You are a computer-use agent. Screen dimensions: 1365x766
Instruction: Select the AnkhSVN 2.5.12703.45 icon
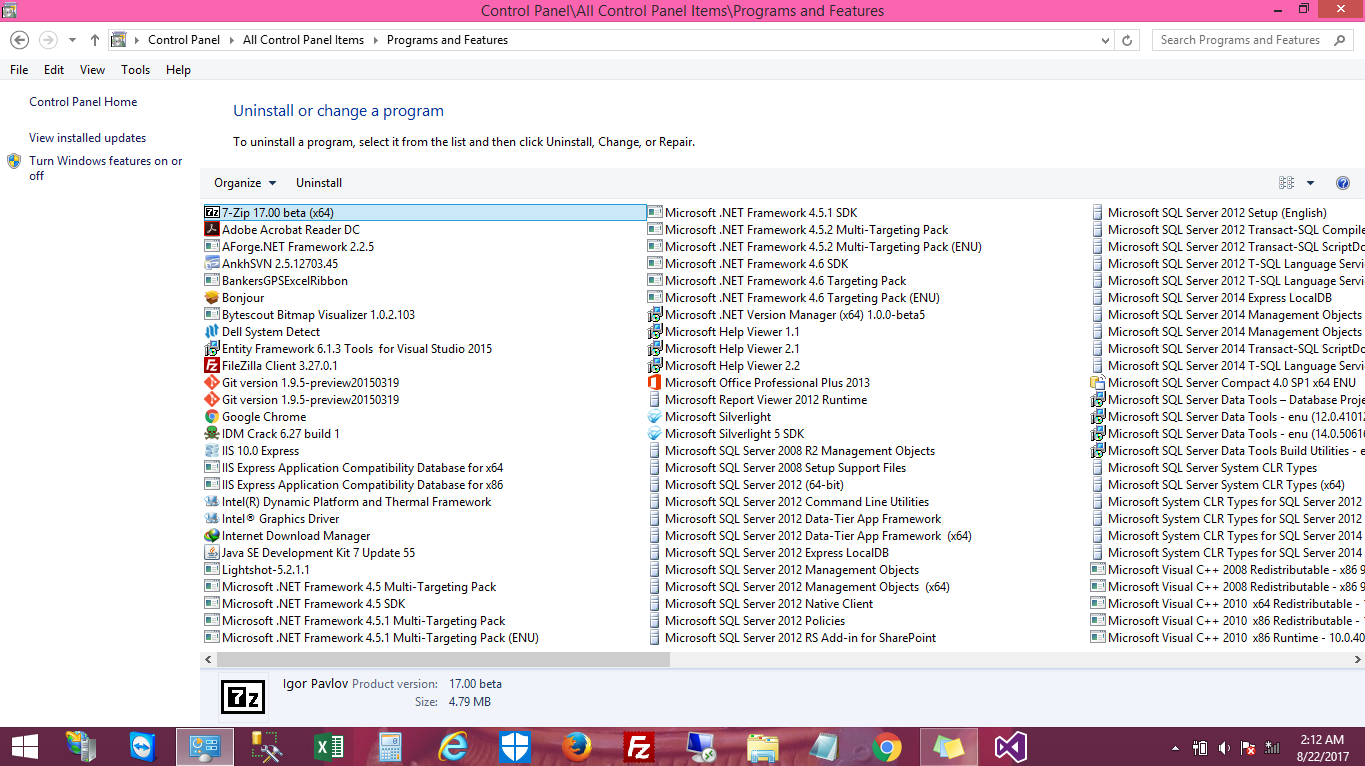[212, 264]
